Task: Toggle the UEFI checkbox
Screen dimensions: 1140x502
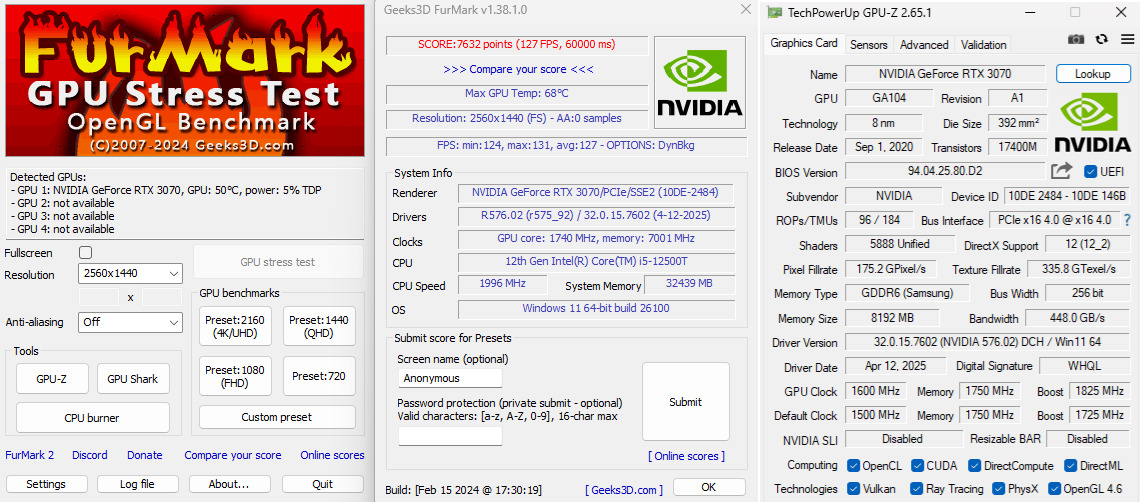Action: (1090, 172)
